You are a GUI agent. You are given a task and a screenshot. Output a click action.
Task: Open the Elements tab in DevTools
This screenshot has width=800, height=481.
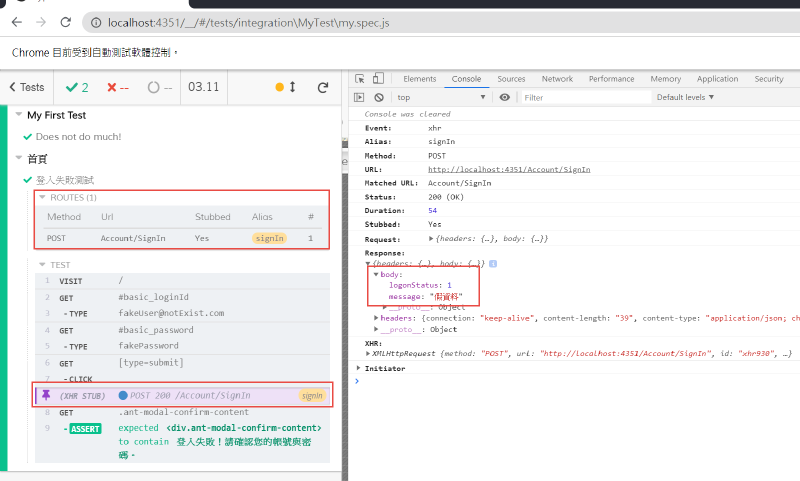tap(419, 79)
